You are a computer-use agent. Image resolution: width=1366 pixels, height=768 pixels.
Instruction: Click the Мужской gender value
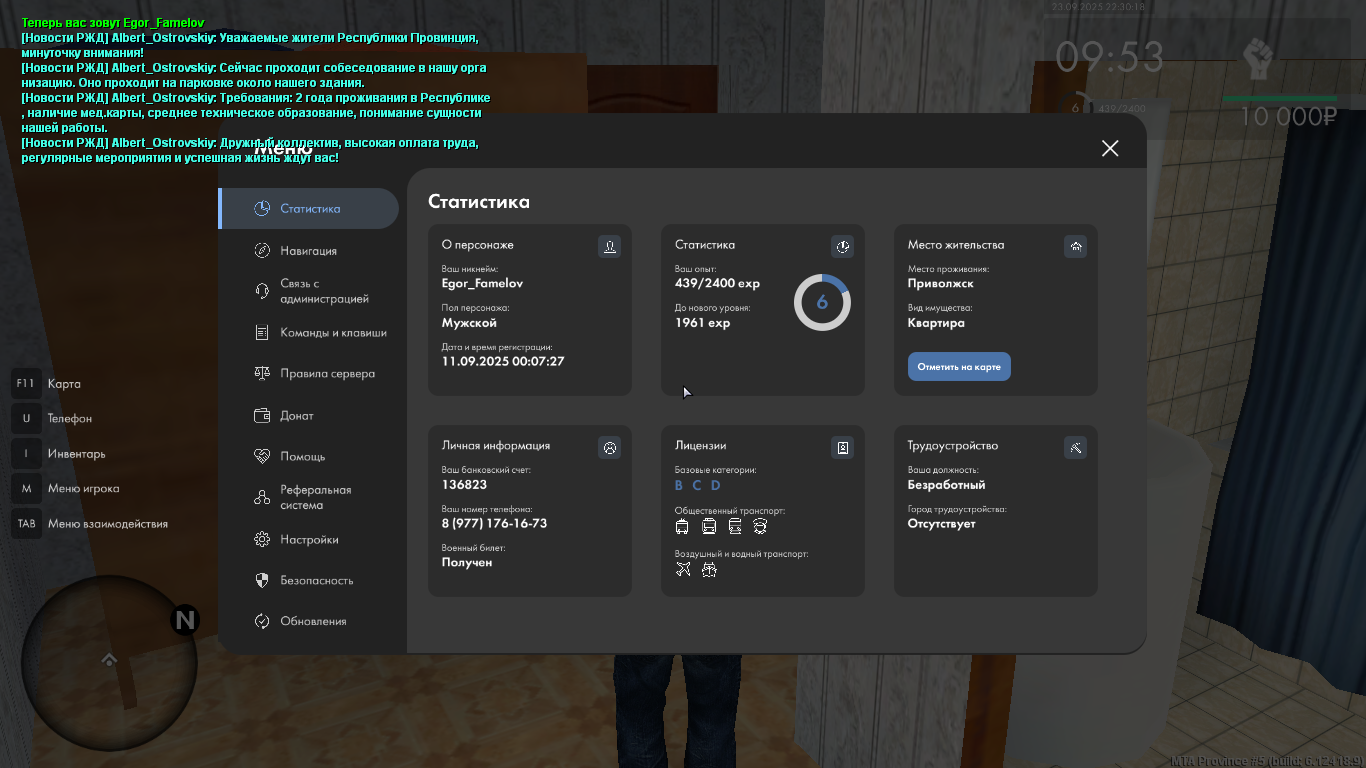coord(469,323)
